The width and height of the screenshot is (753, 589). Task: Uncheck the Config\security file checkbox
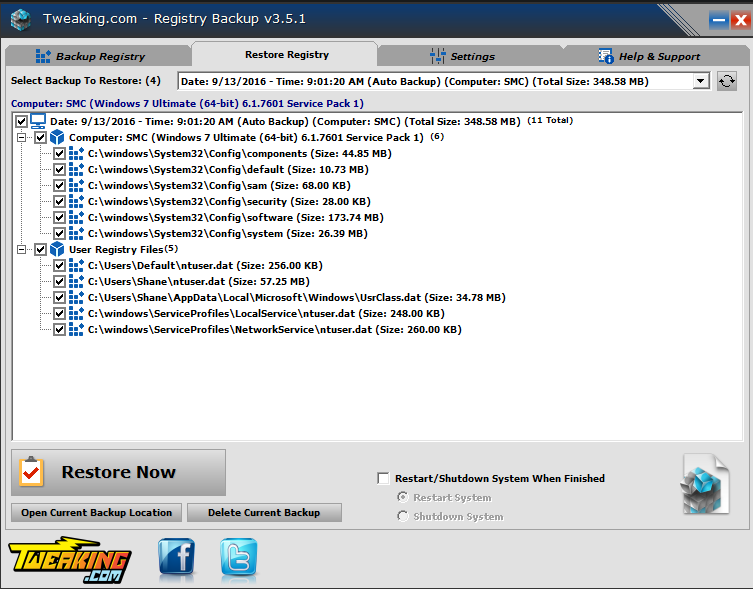pos(59,202)
